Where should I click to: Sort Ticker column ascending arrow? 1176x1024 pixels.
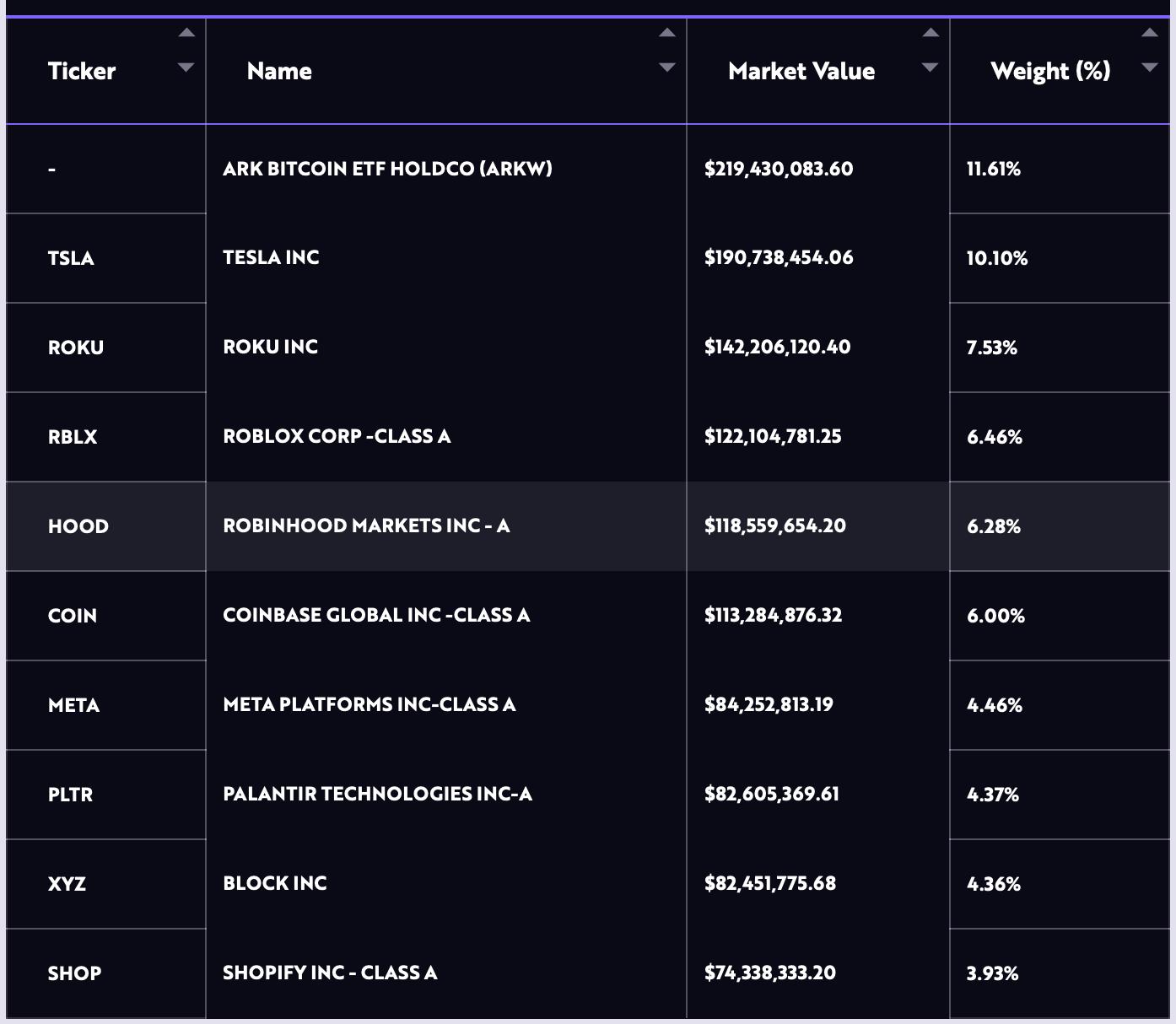pos(186,33)
